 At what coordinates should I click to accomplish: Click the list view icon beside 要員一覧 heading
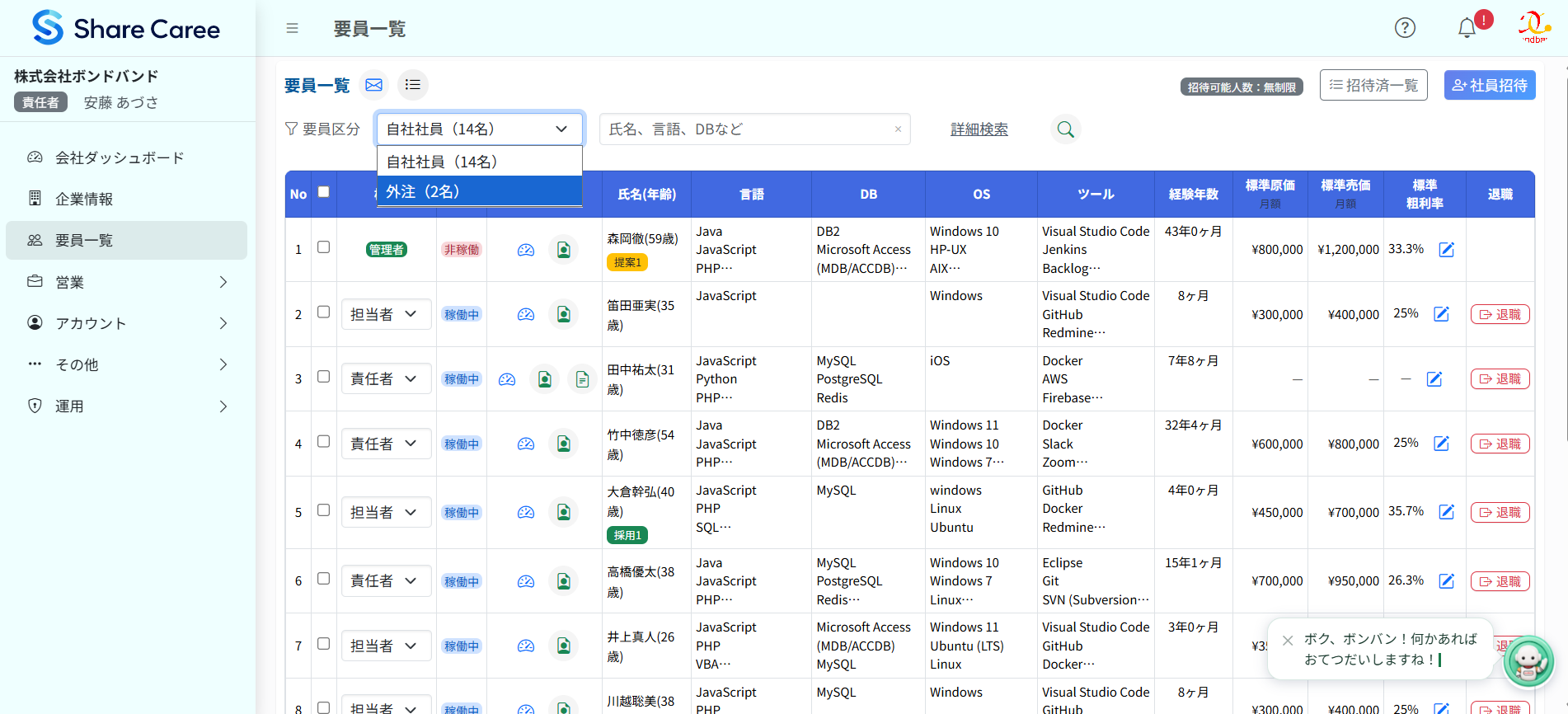point(413,85)
